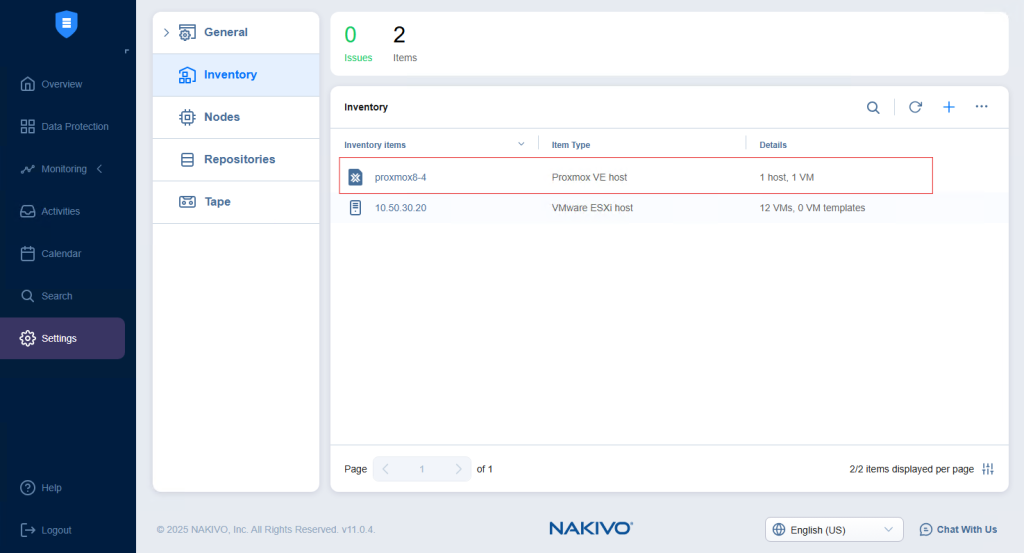Open the Calendar page
The height and width of the screenshot is (553, 1024).
61,254
